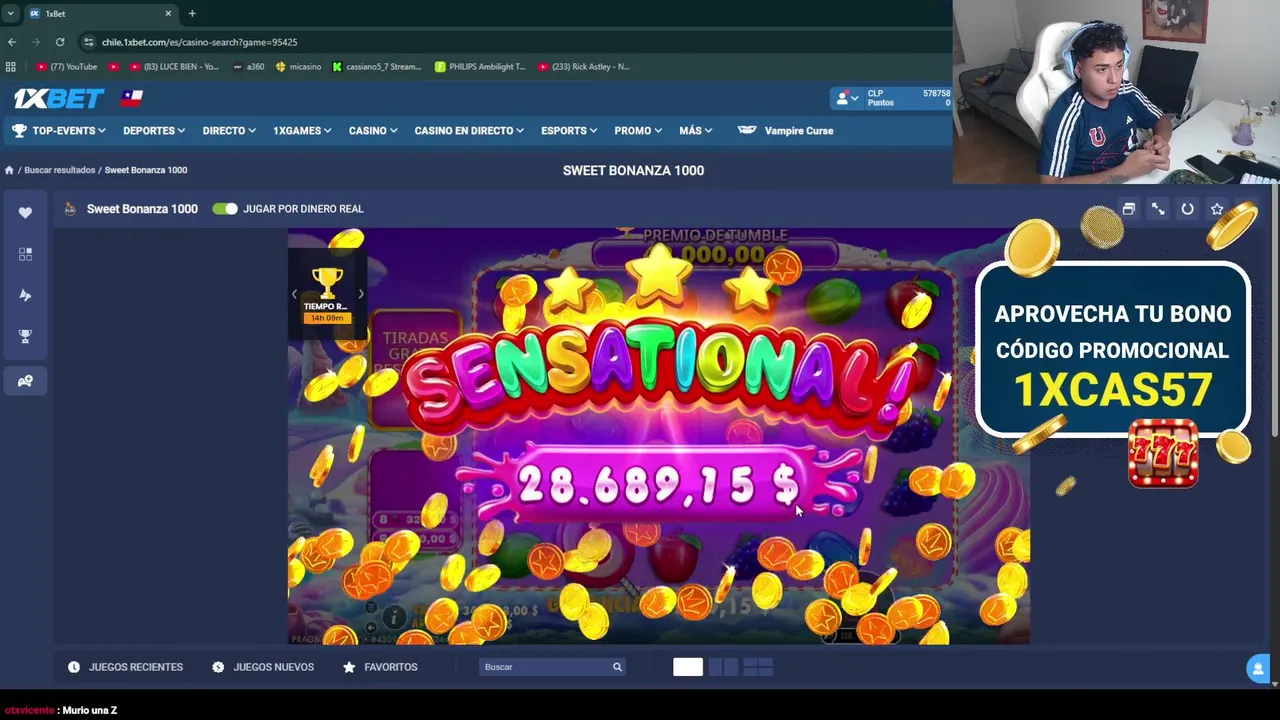Click the gamepad plus sidebar icon
1280x720 pixels.
click(25, 380)
